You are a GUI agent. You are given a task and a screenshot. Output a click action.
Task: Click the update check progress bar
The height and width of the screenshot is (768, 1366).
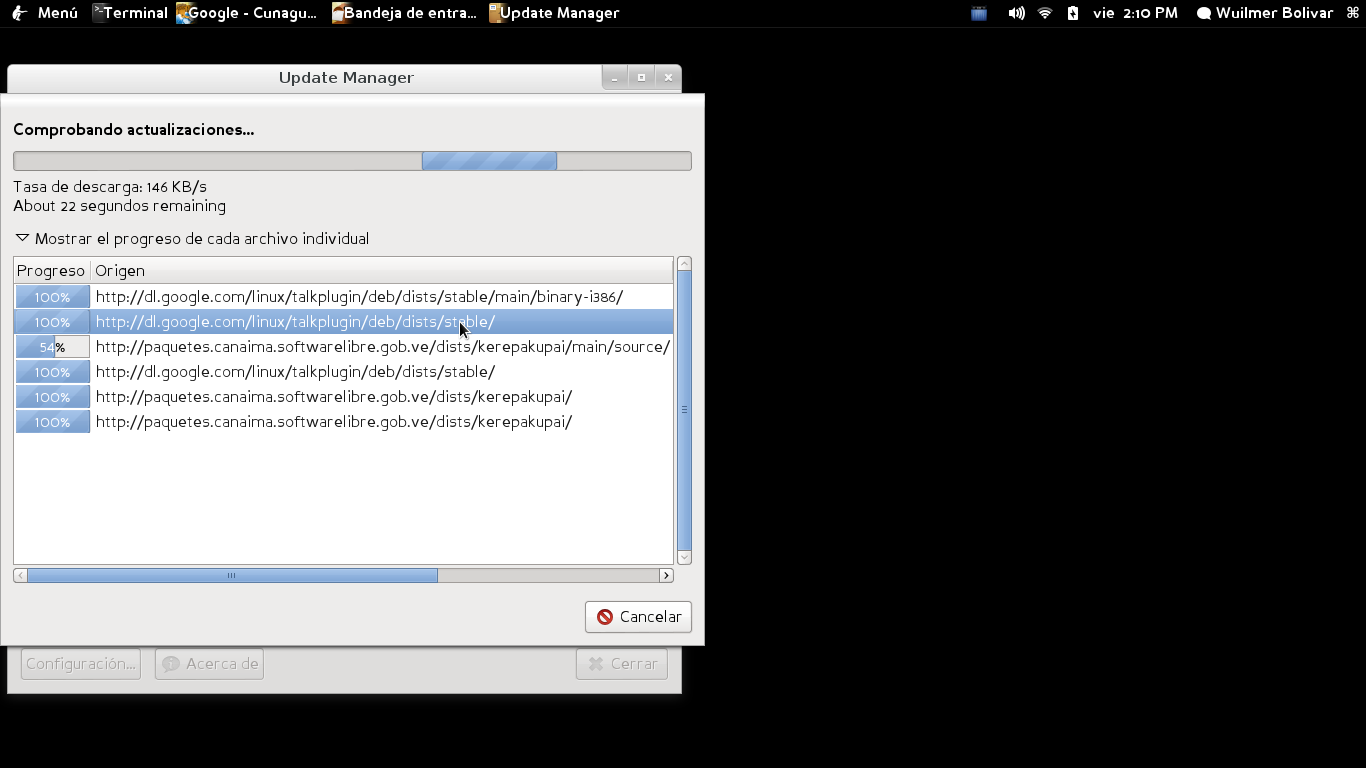click(352, 161)
